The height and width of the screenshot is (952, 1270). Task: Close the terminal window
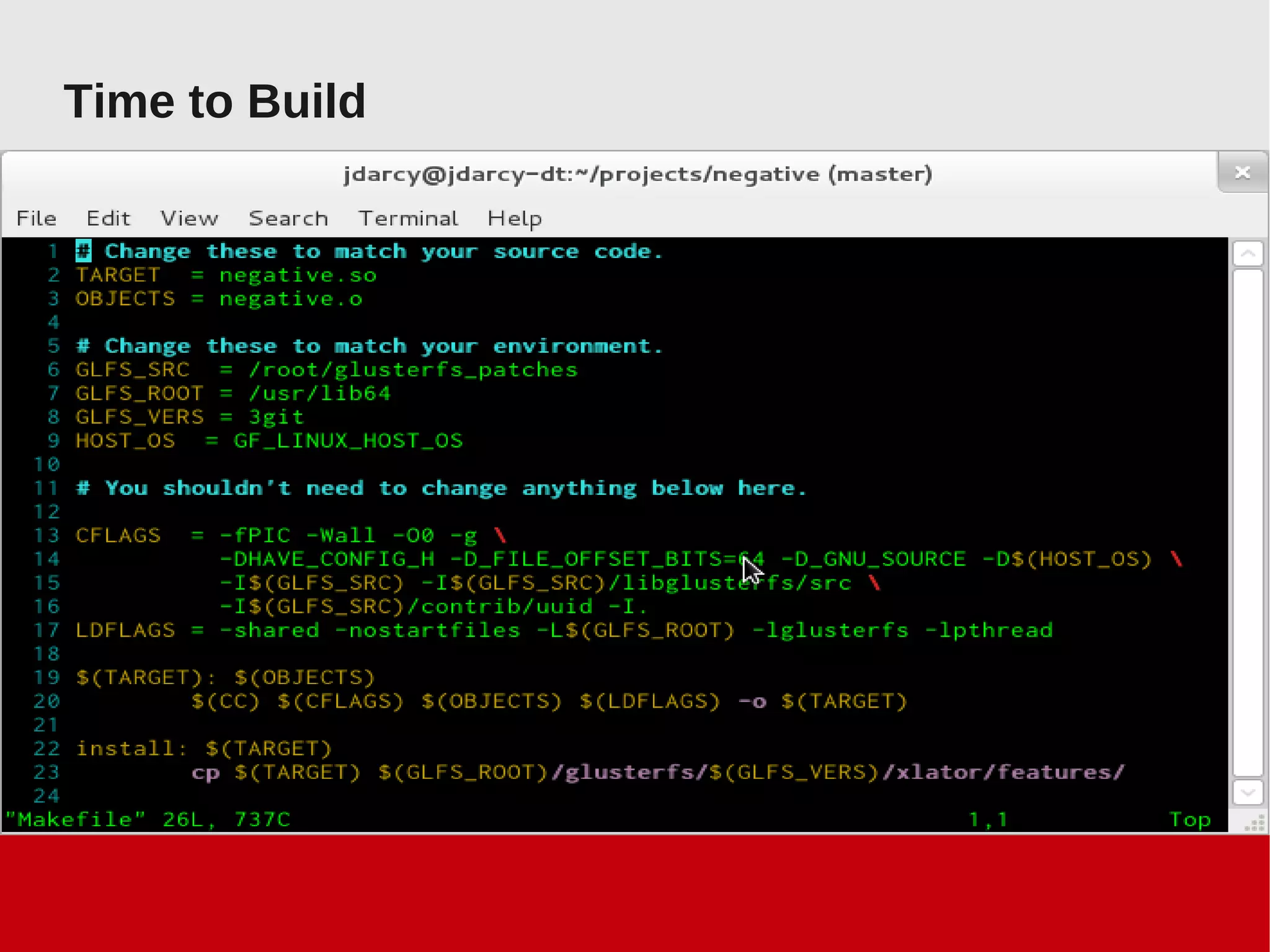[x=1243, y=172]
